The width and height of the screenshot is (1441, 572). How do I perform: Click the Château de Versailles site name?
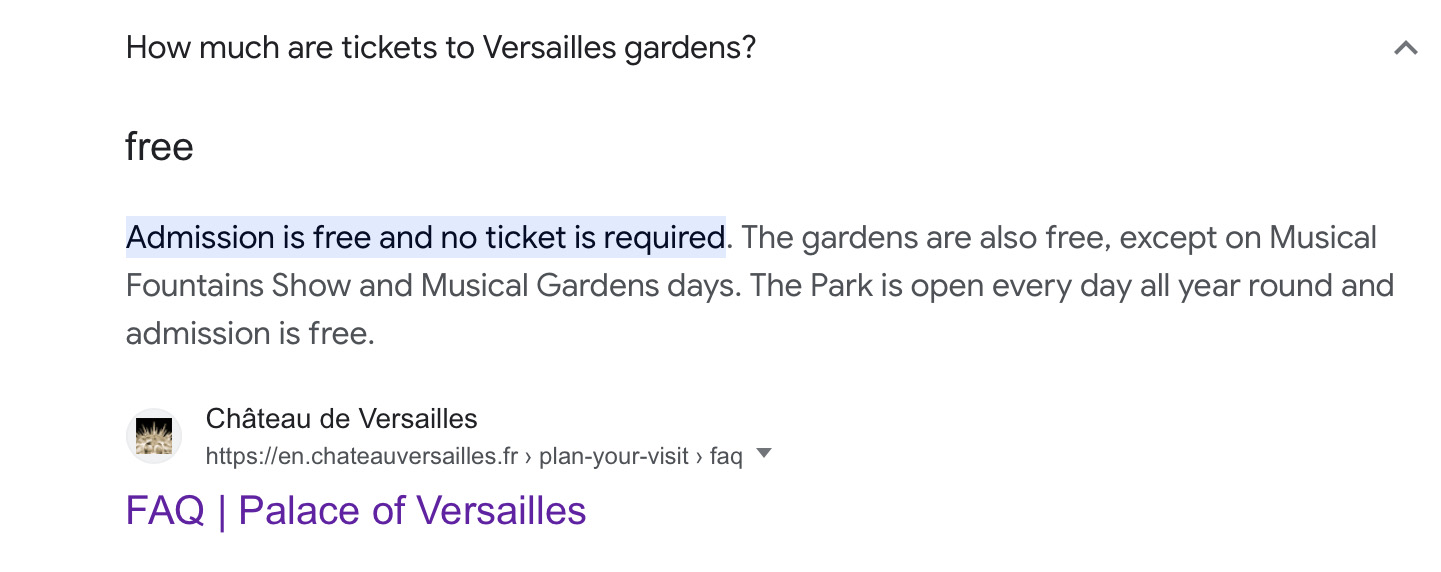coord(341,418)
